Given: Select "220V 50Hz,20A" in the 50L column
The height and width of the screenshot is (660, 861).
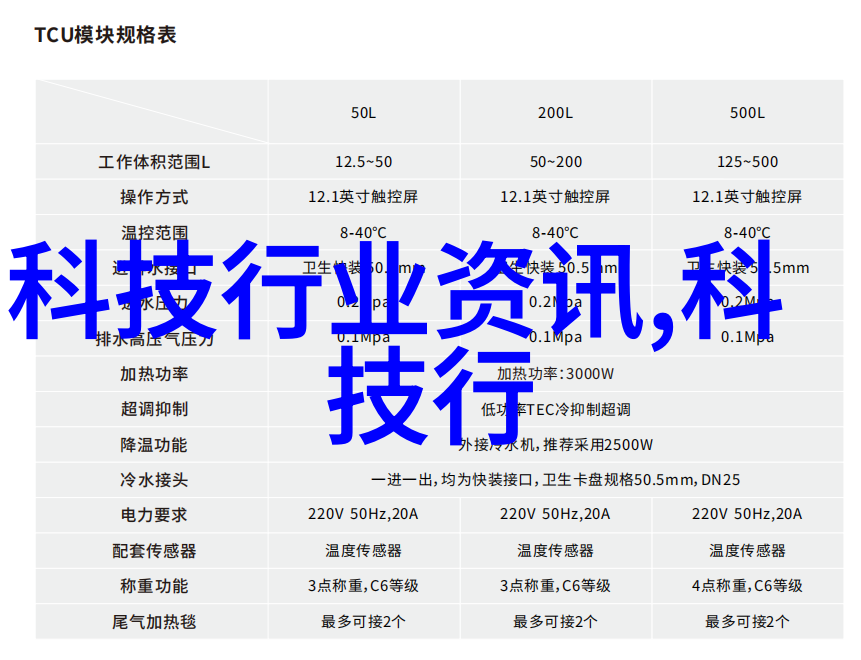Looking at the screenshot, I should tap(363, 514).
